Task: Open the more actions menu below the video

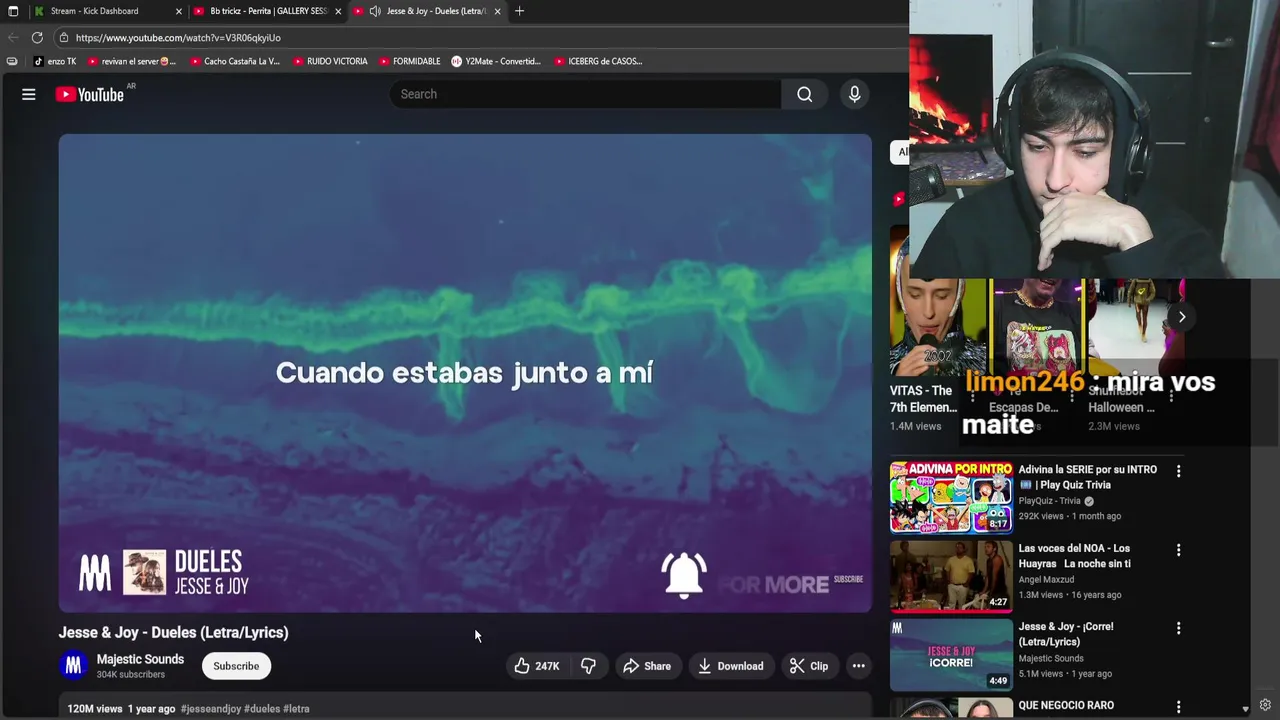Action: [x=858, y=666]
